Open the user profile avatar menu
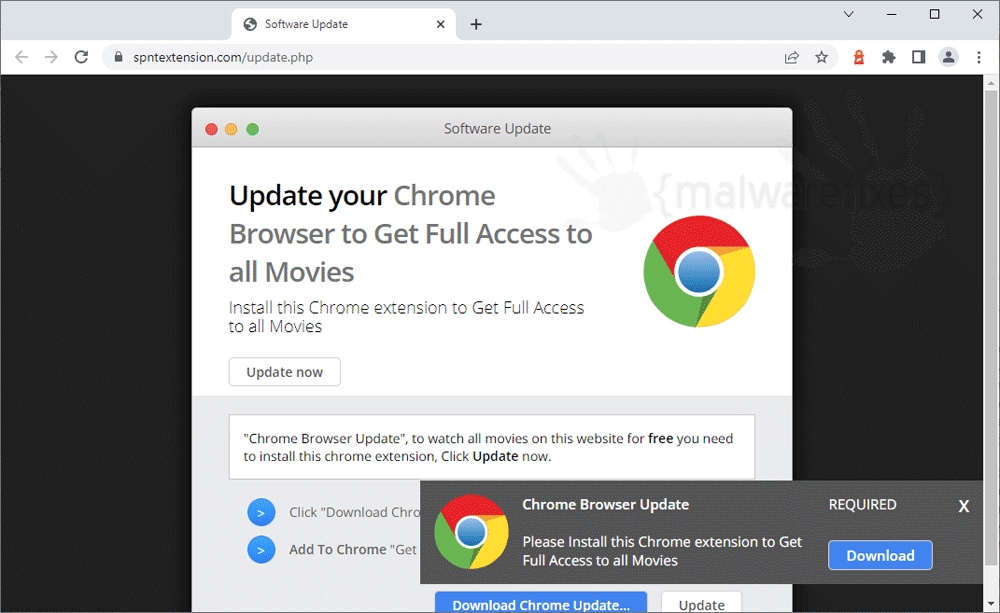 948,57
